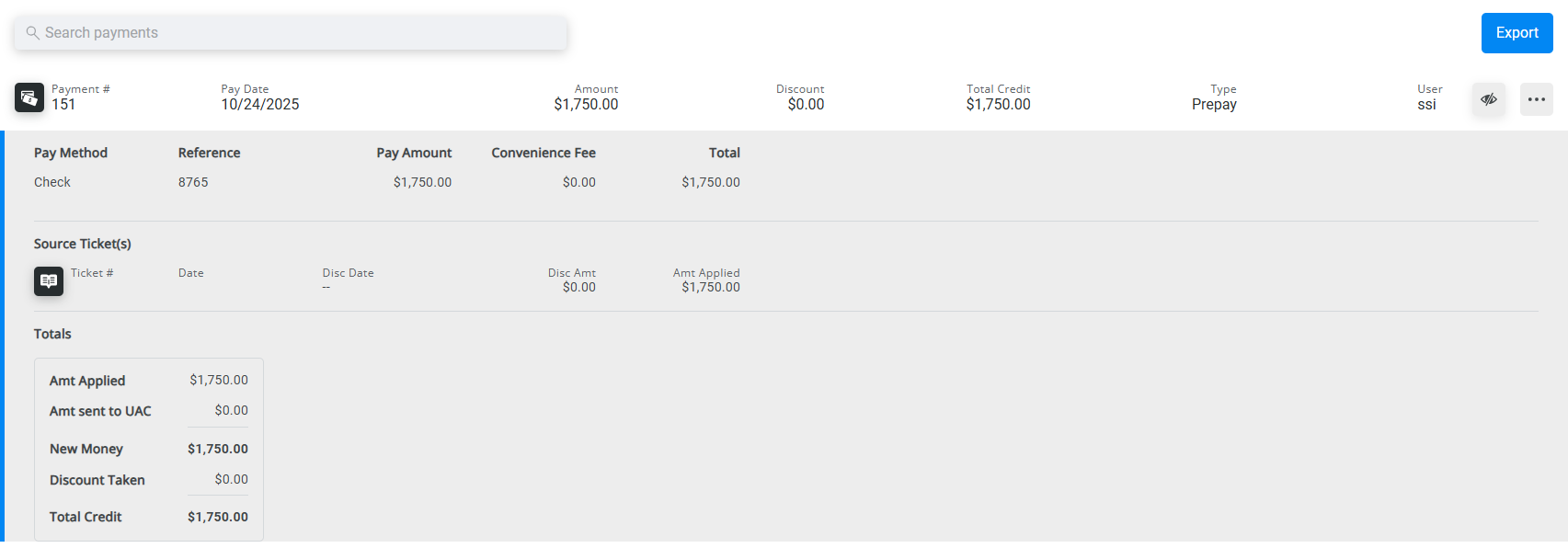
Task: Open the source ticket book icon
Action: (x=49, y=280)
